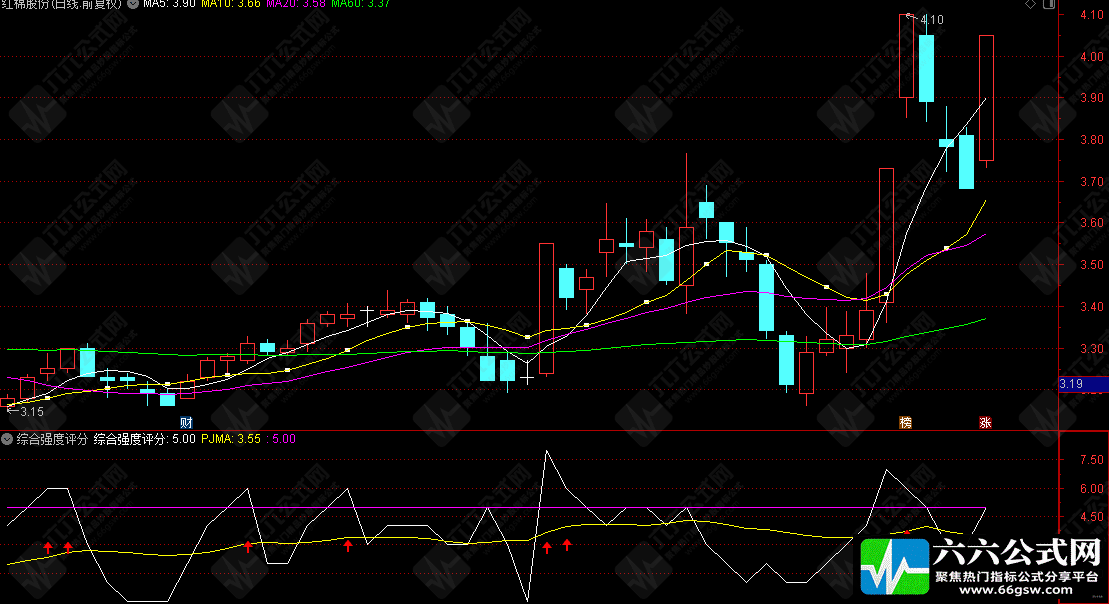Image resolution: width=1109 pixels, height=604 pixels.
Task: Open the 涨 limit-up event marker
Action: (985, 423)
